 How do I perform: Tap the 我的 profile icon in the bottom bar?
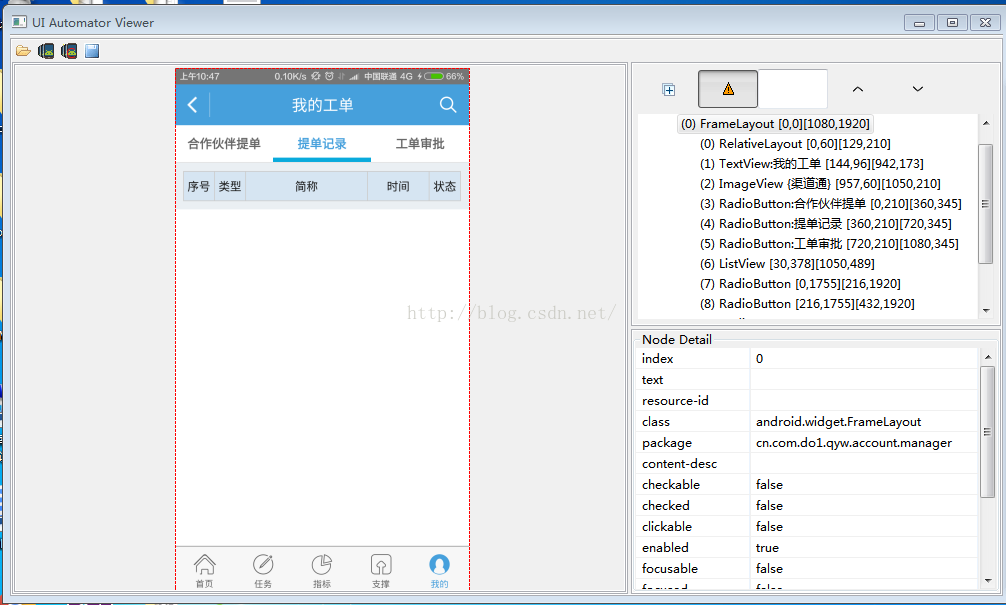pos(439,570)
